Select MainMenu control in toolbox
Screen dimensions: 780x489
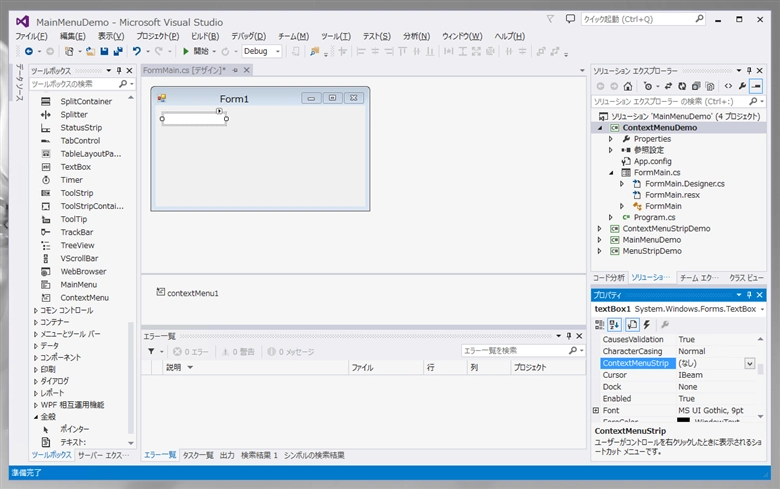tap(79, 285)
